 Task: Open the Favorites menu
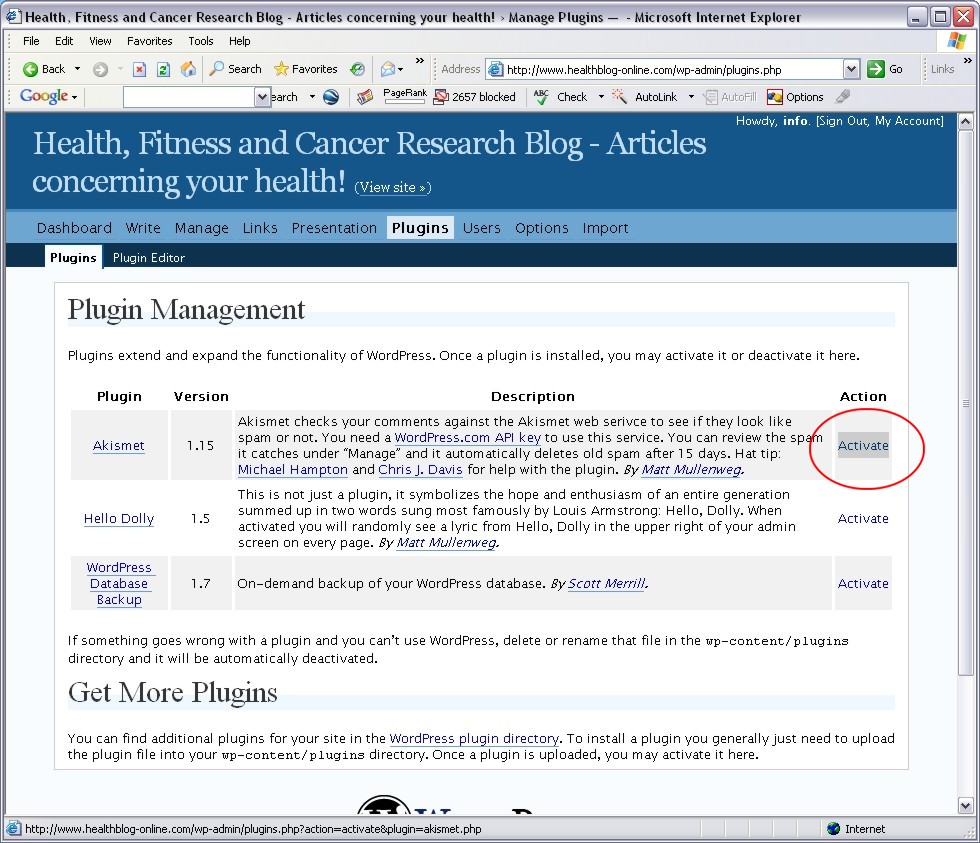(149, 41)
